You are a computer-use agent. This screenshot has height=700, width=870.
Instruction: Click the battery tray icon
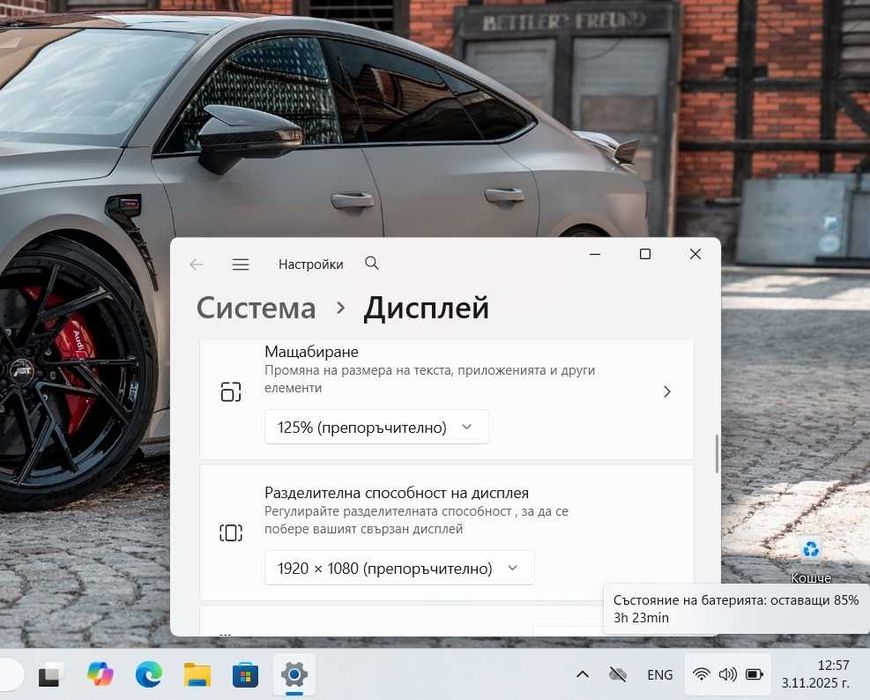coord(754,674)
